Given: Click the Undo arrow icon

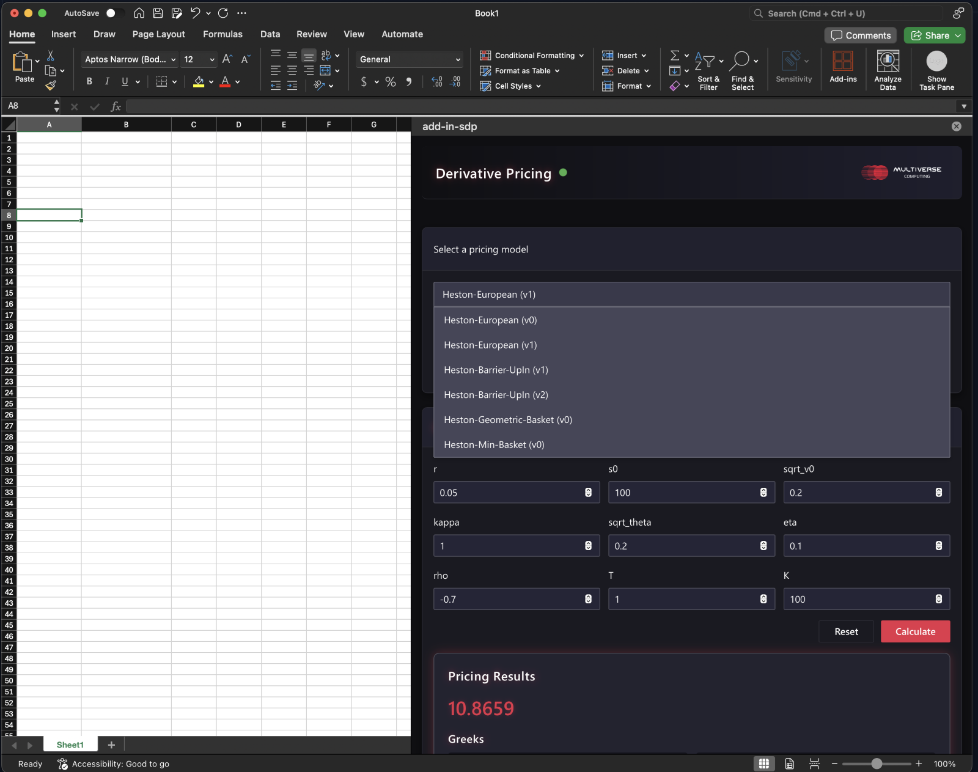Looking at the screenshot, I should coord(195,13).
